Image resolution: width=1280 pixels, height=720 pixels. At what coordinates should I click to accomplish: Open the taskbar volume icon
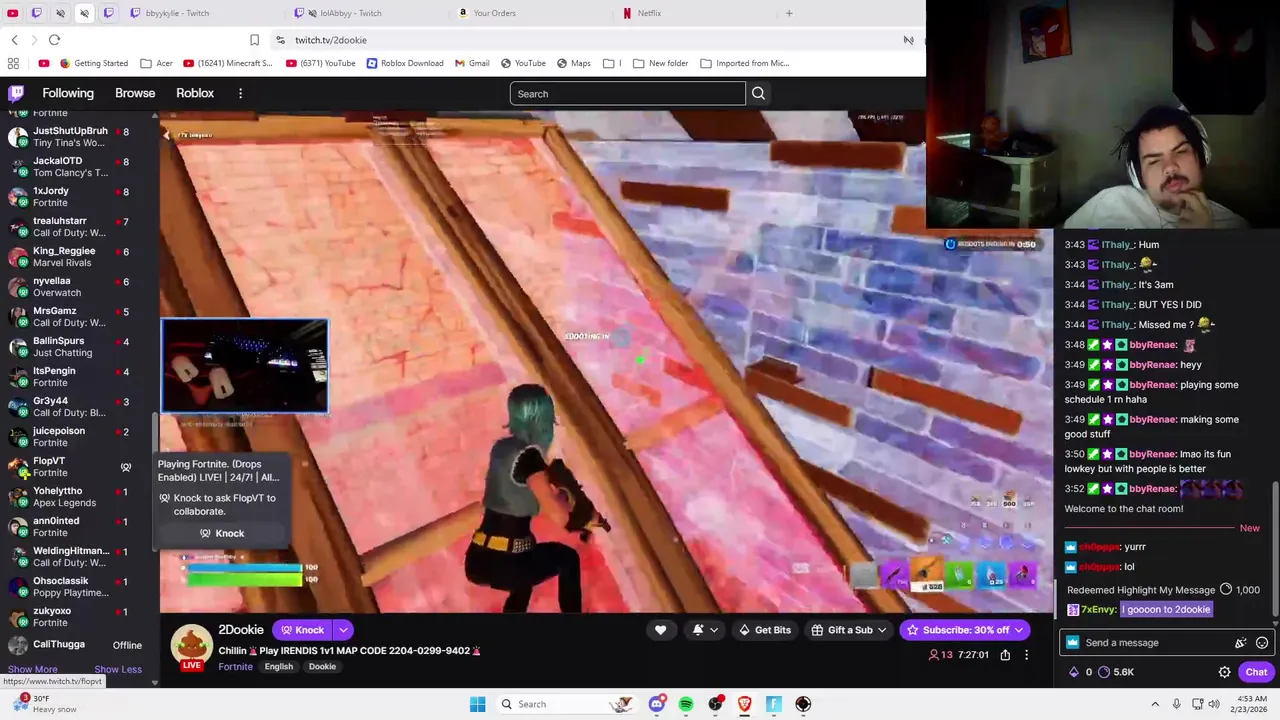pos(1214,704)
